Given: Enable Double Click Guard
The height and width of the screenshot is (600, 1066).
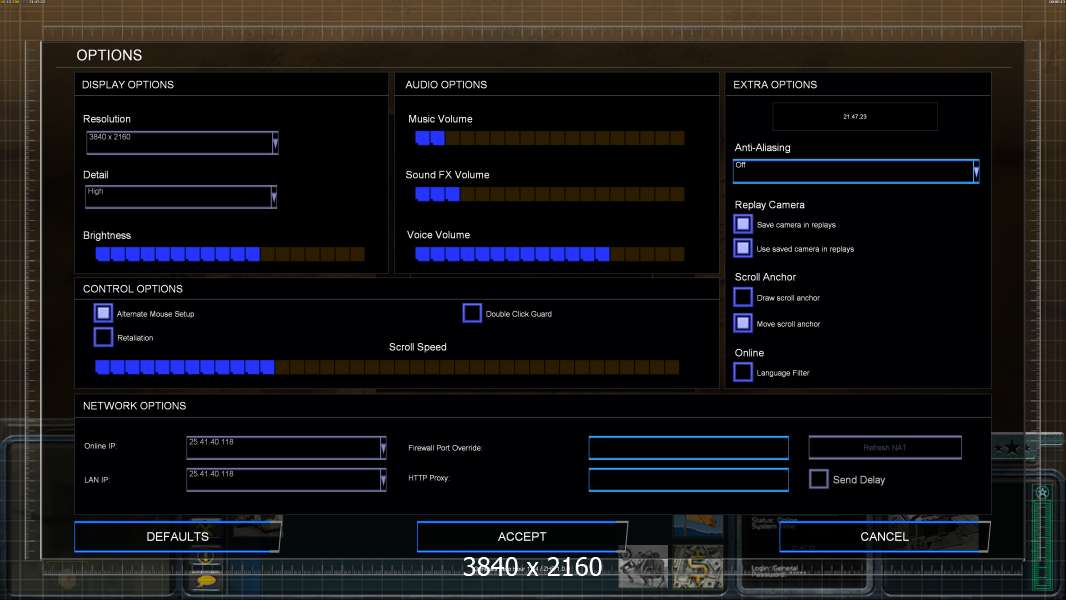Looking at the screenshot, I should pos(472,313).
